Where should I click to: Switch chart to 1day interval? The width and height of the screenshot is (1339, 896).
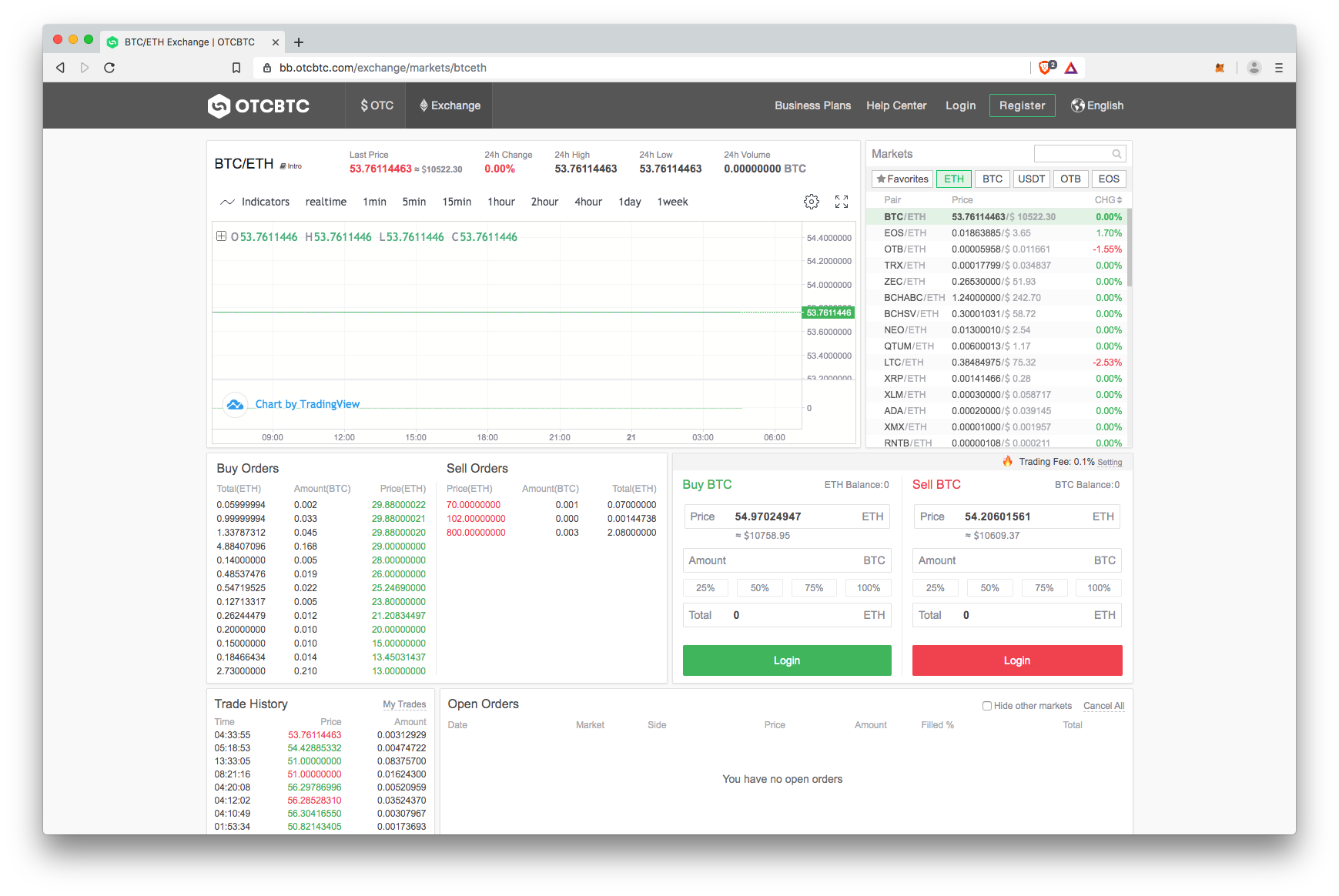[x=630, y=202]
